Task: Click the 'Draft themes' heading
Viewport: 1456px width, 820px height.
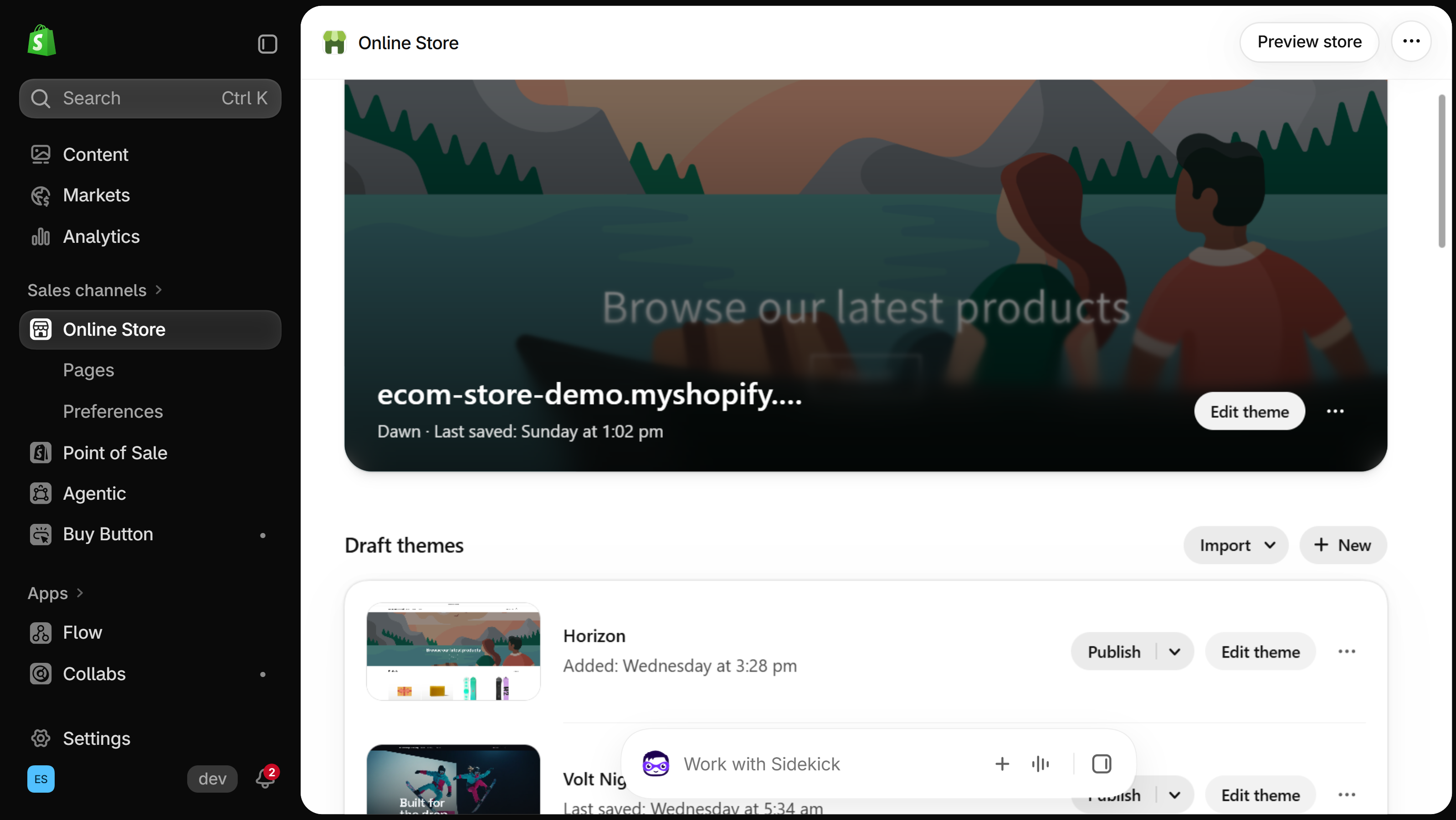Action: tap(404, 545)
